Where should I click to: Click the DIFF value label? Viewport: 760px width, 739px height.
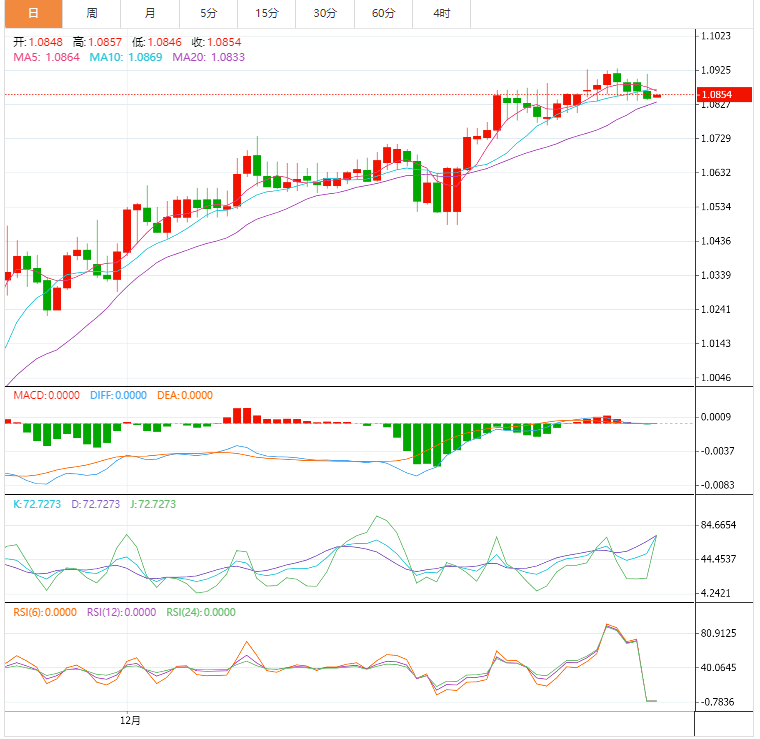click(x=117, y=395)
